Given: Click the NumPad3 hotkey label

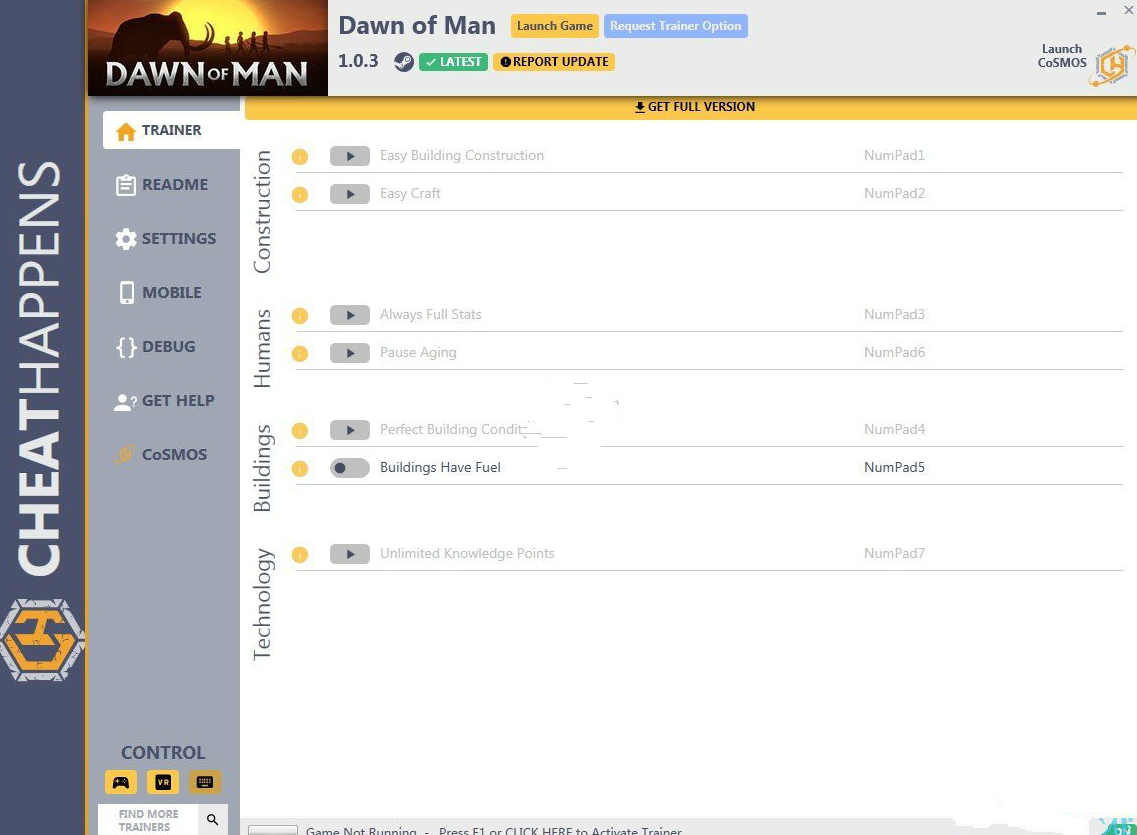Looking at the screenshot, I should click(894, 315).
